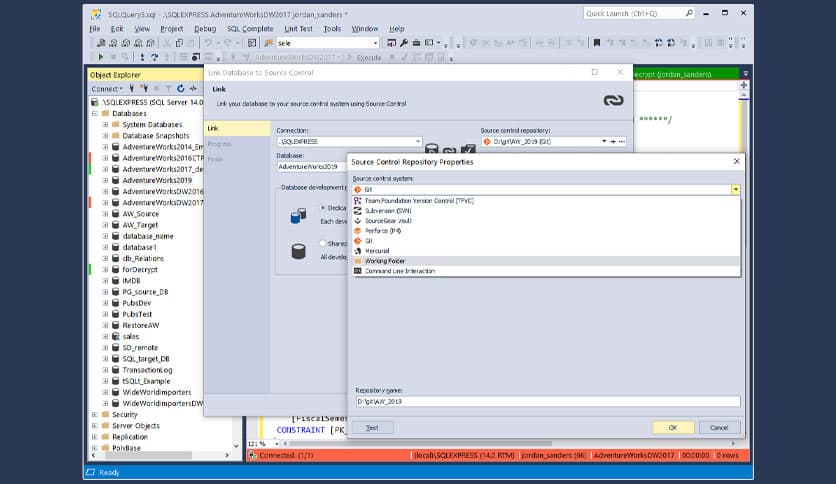This screenshot has height=484, width=836.
Task: Open the Unit Test menu
Action: point(298,29)
